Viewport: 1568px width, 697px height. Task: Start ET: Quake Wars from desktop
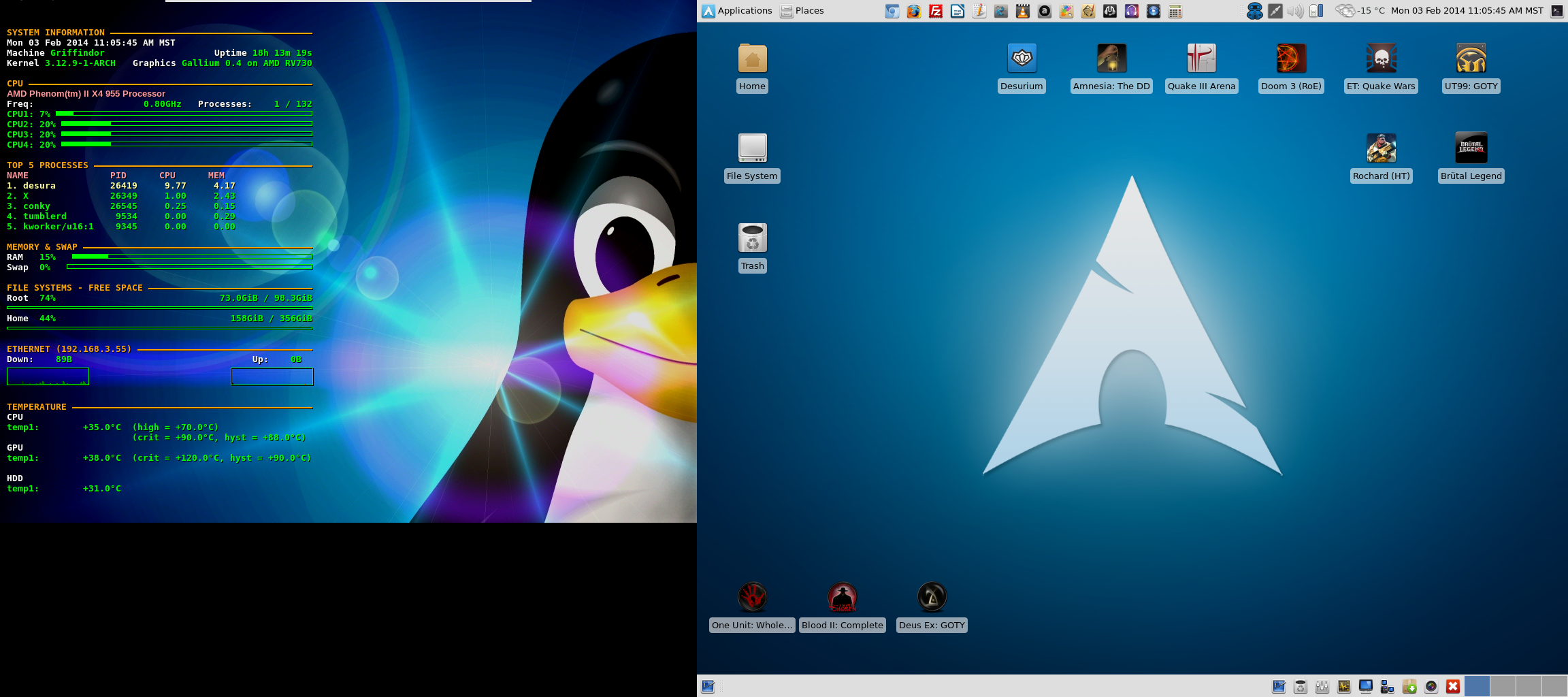click(1381, 68)
